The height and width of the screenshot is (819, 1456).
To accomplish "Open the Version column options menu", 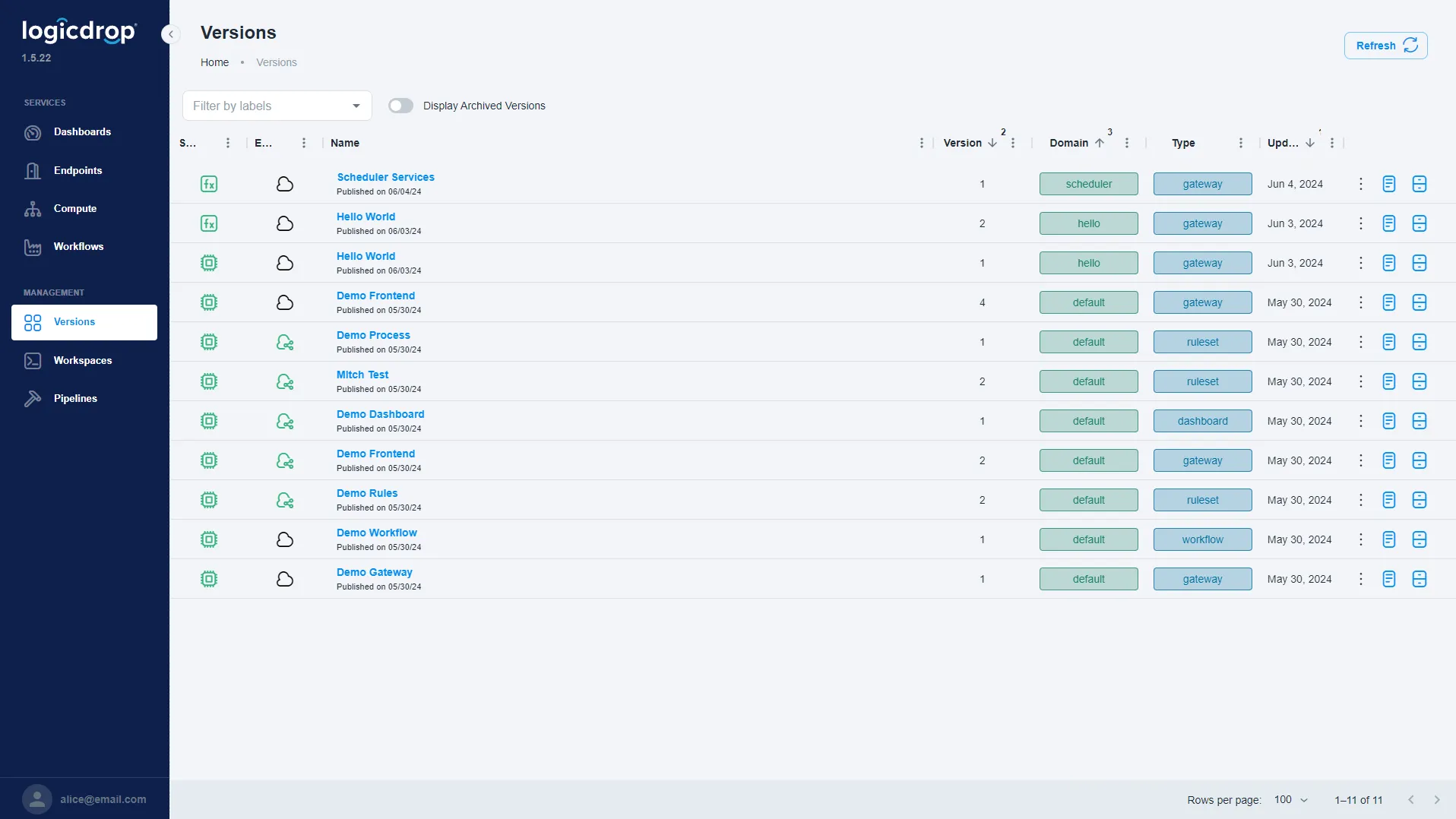I will point(1014,143).
